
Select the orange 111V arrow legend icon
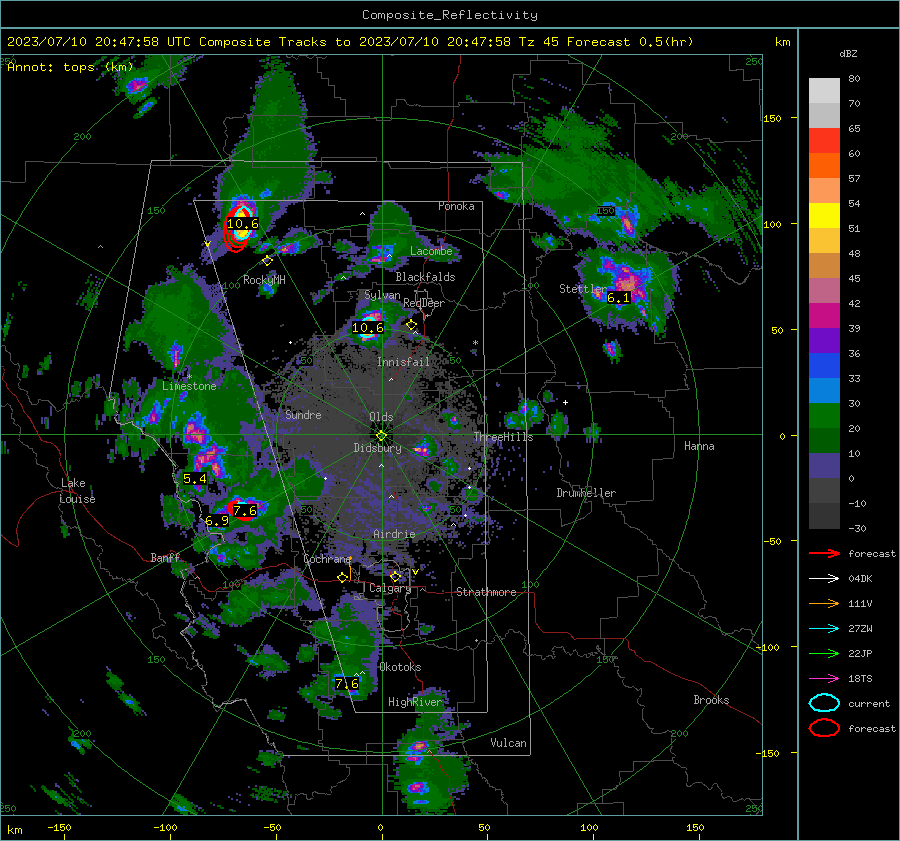pyautogui.click(x=824, y=603)
